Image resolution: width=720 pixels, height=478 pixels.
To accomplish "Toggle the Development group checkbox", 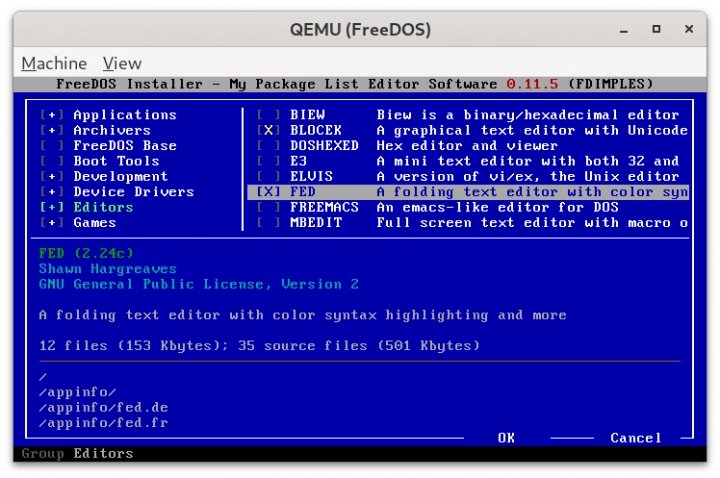I will [52, 176].
